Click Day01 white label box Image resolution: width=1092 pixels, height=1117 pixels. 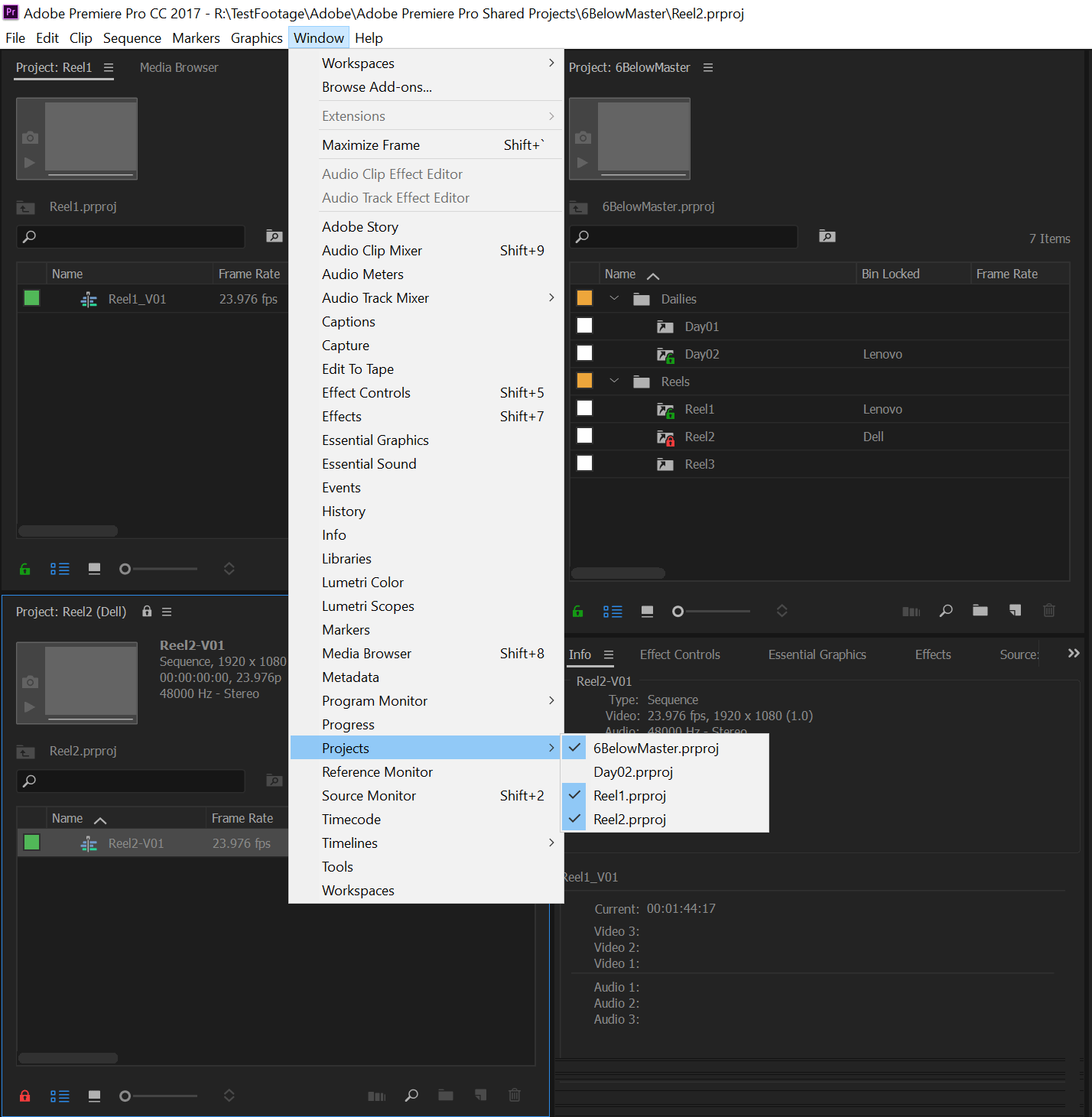click(584, 326)
